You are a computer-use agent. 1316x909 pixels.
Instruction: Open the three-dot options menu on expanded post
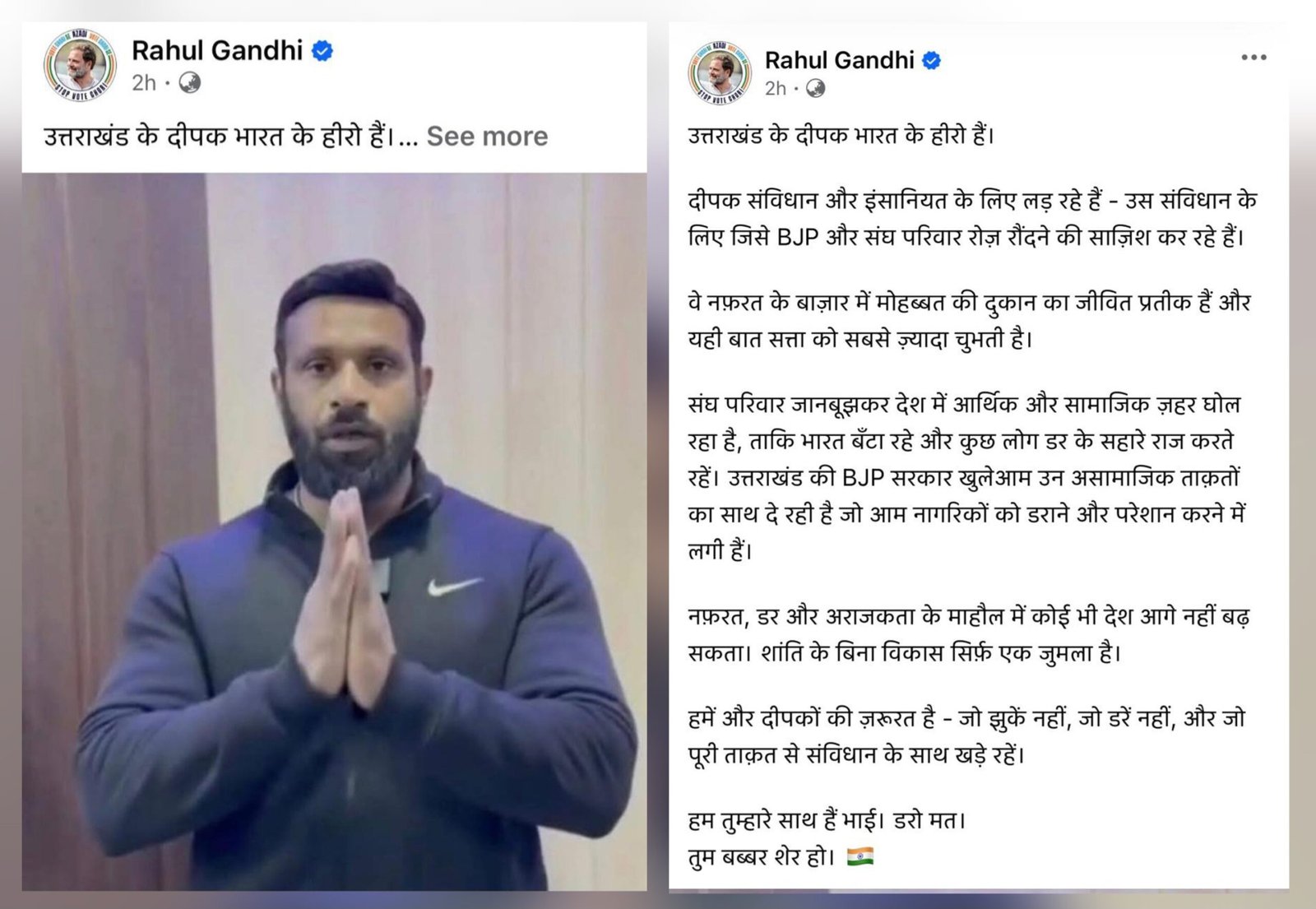[1253, 58]
